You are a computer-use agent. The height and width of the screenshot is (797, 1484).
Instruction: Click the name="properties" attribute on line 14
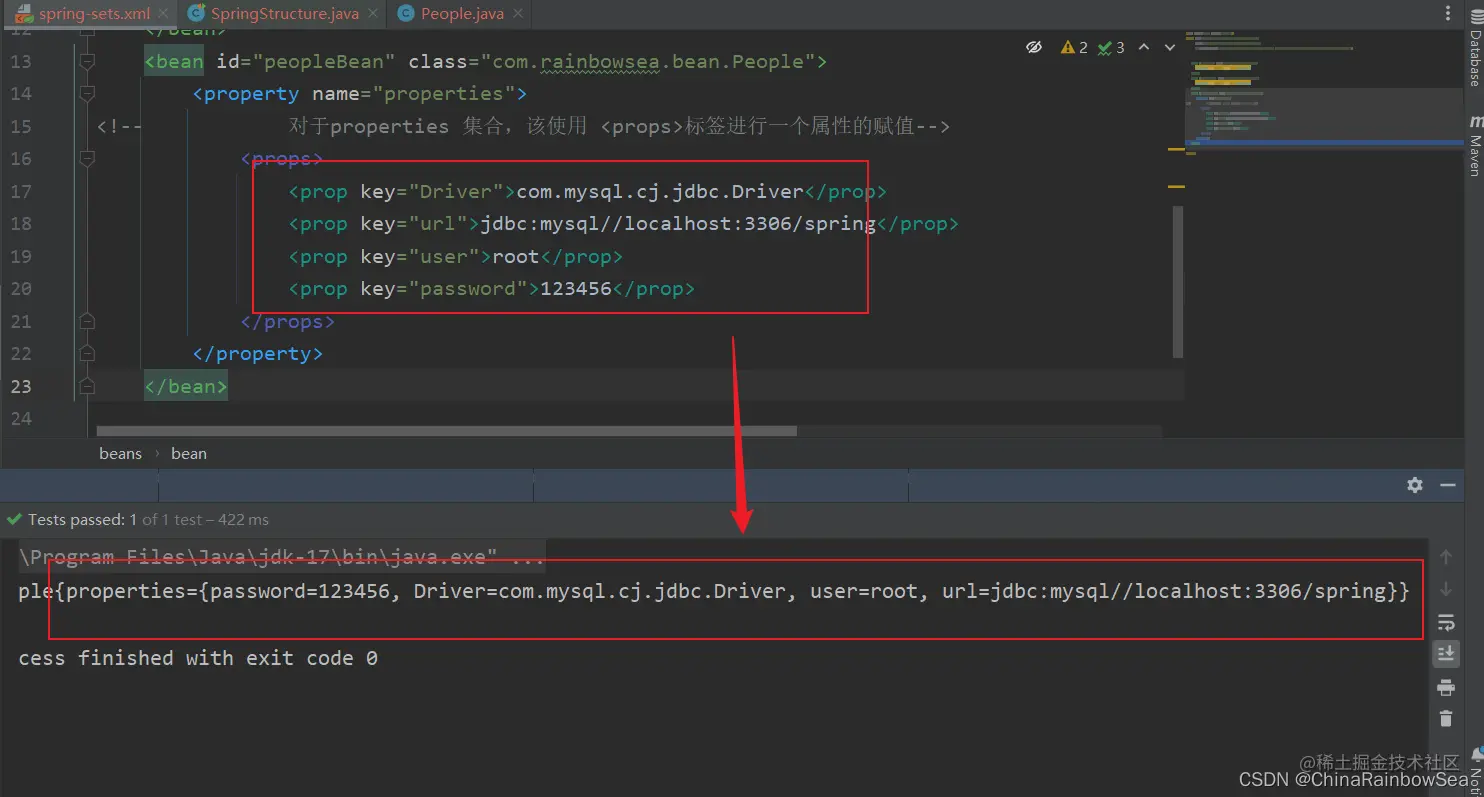[x=415, y=94]
